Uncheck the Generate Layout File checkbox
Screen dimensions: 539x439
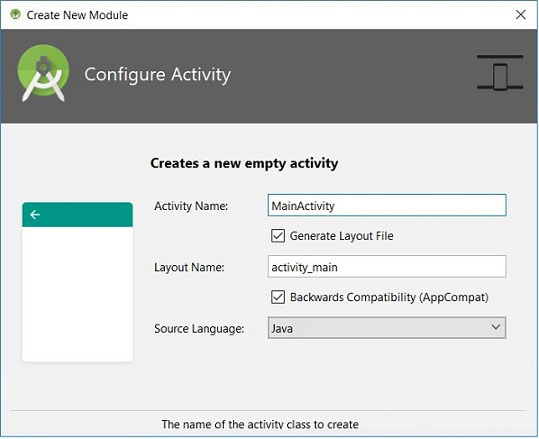point(278,236)
